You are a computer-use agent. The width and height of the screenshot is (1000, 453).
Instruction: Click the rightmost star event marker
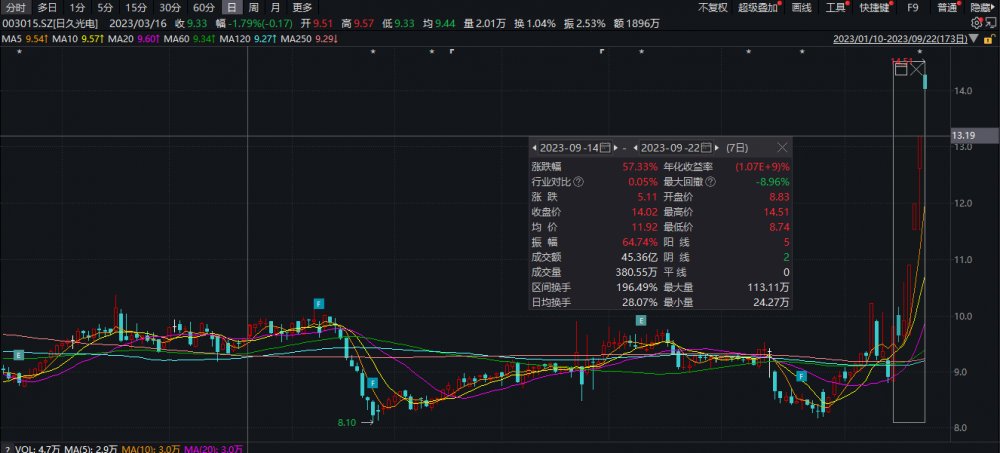coord(920,51)
